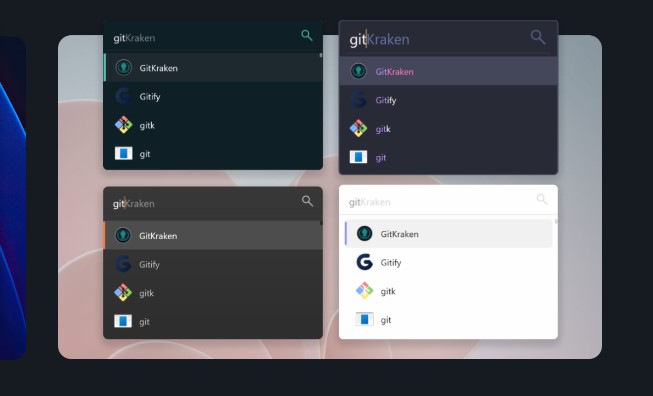
Task: Open the gitk text in the gray launcher
Action: (x=147, y=293)
